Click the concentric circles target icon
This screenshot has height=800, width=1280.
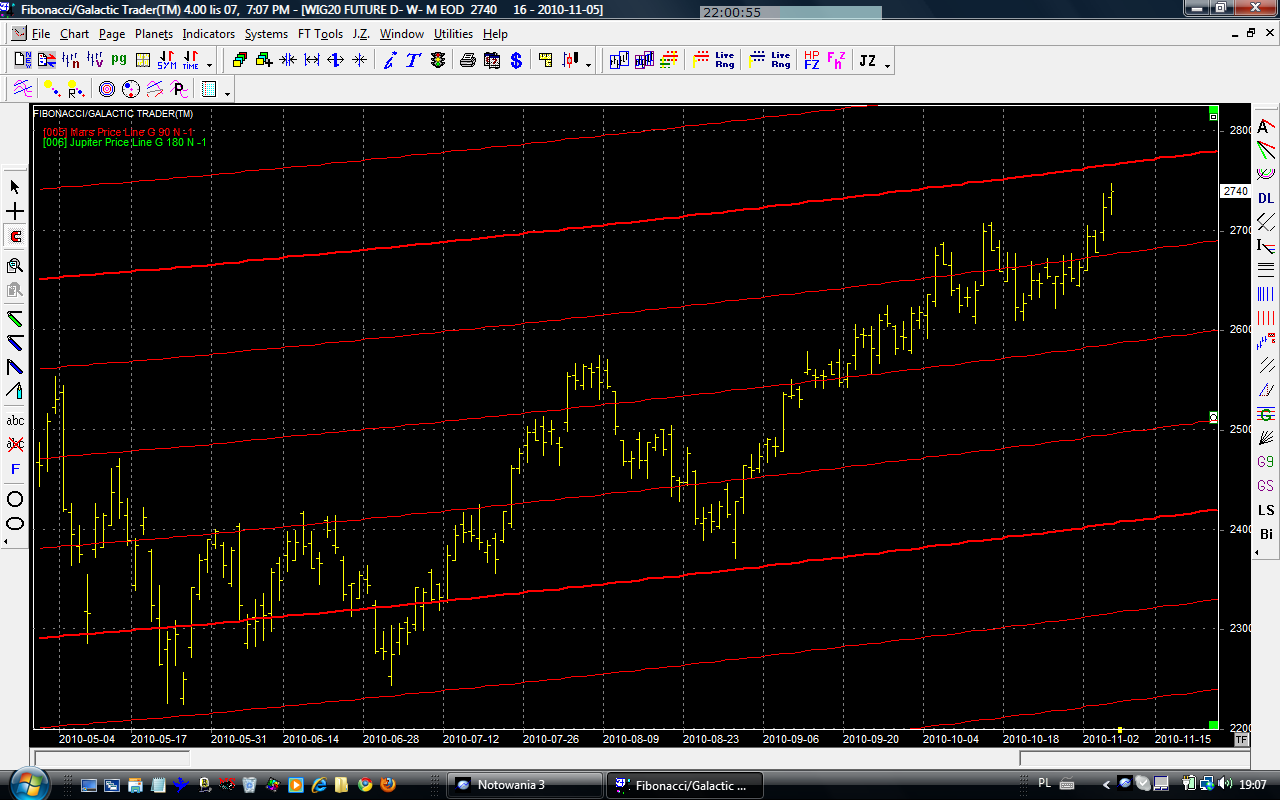106,89
